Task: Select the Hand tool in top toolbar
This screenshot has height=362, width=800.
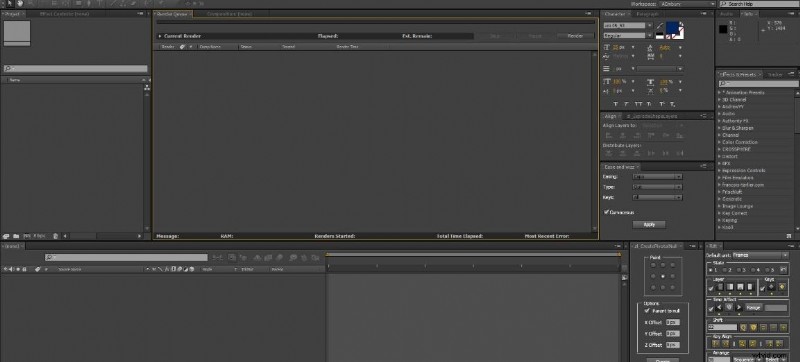Action: click(x=20, y=4)
